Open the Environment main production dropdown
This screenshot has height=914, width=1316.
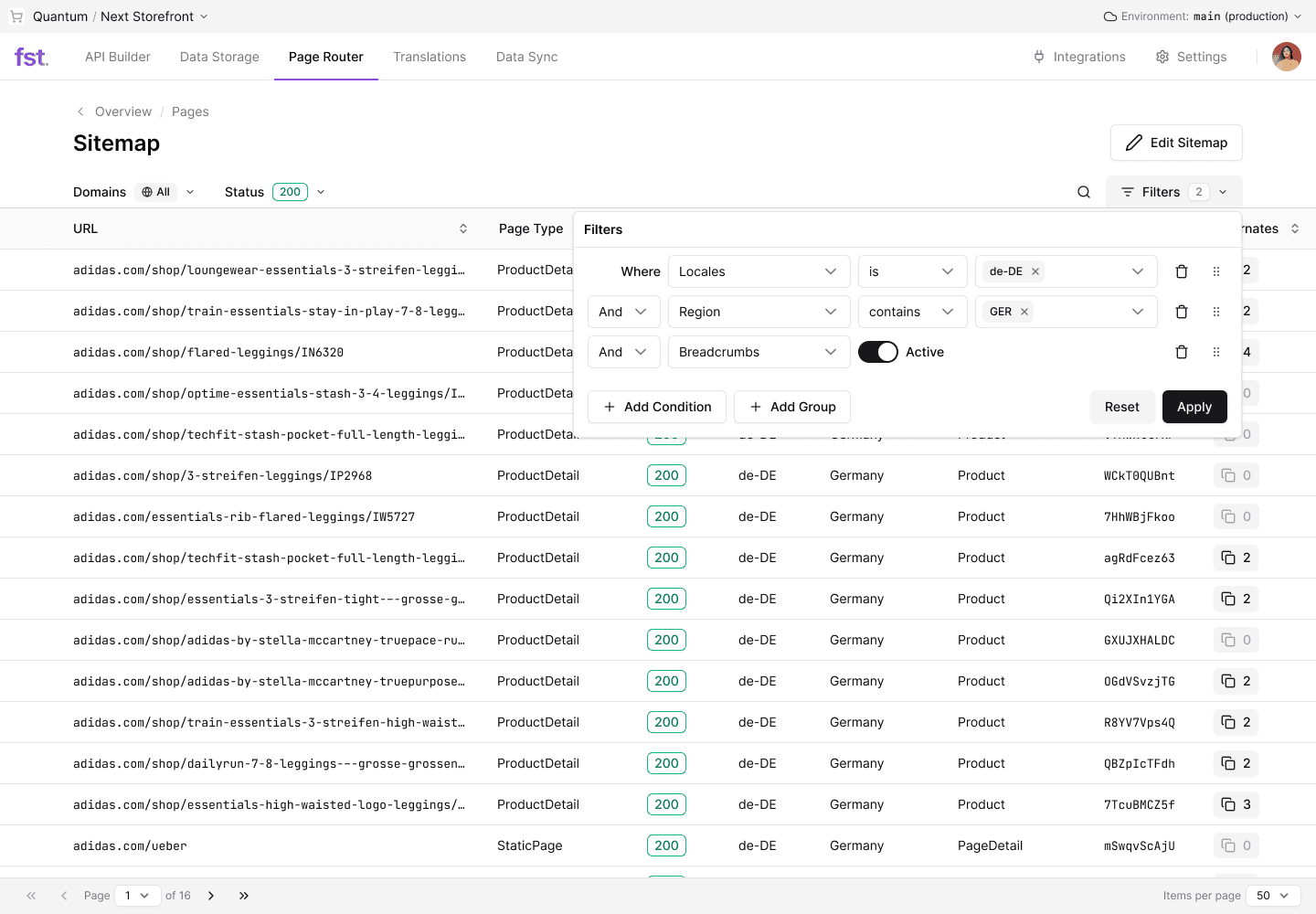coord(1203,16)
